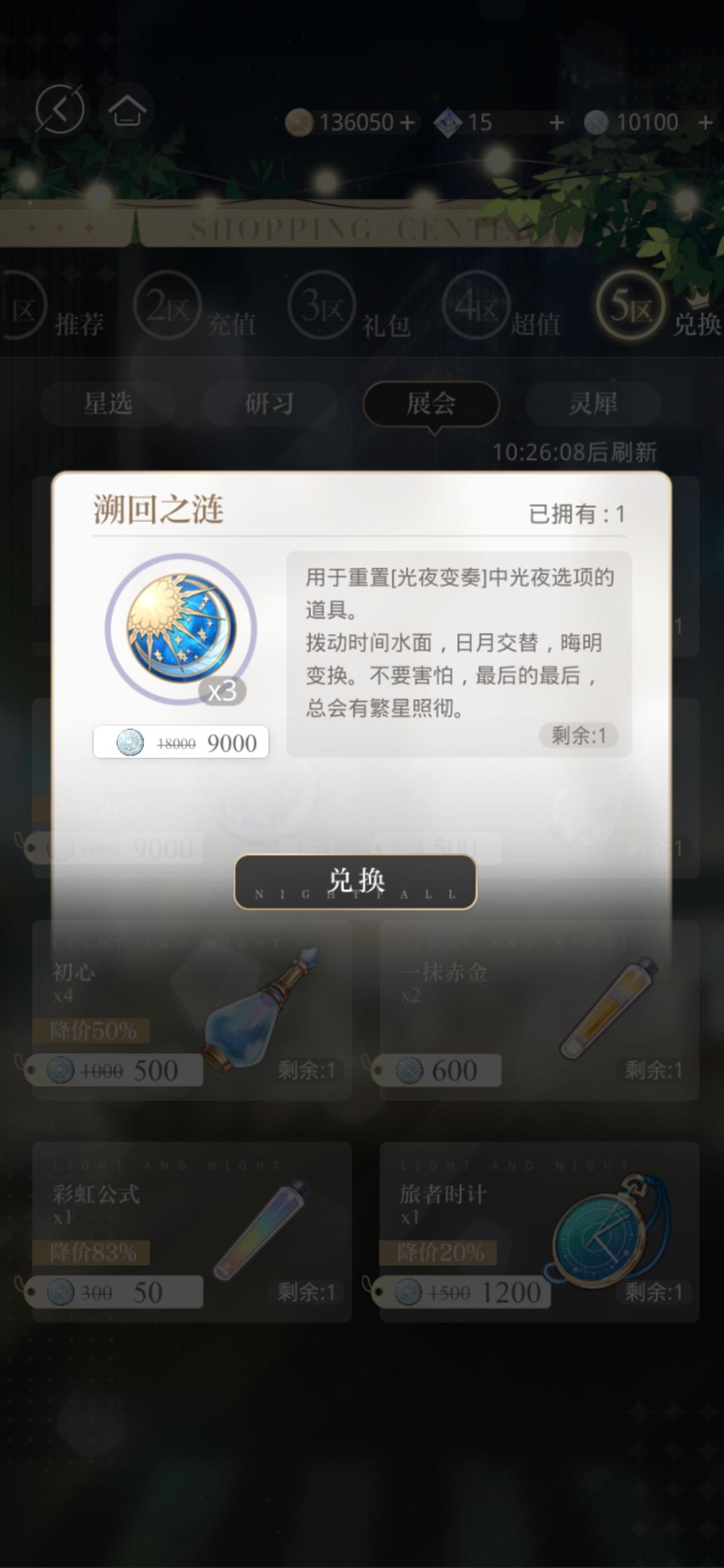Select the 彩虹公式 shop item
This screenshot has width=724, height=1568.
point(192,1232)
